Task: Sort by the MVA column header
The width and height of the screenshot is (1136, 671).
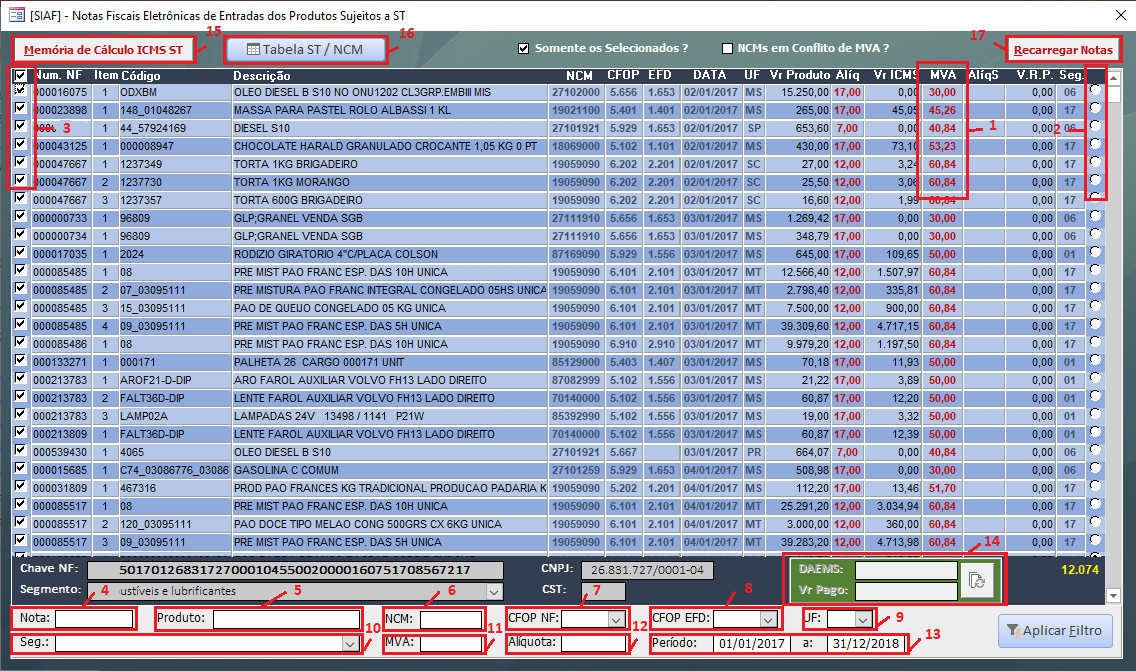Action: click(x=942, y=75)
